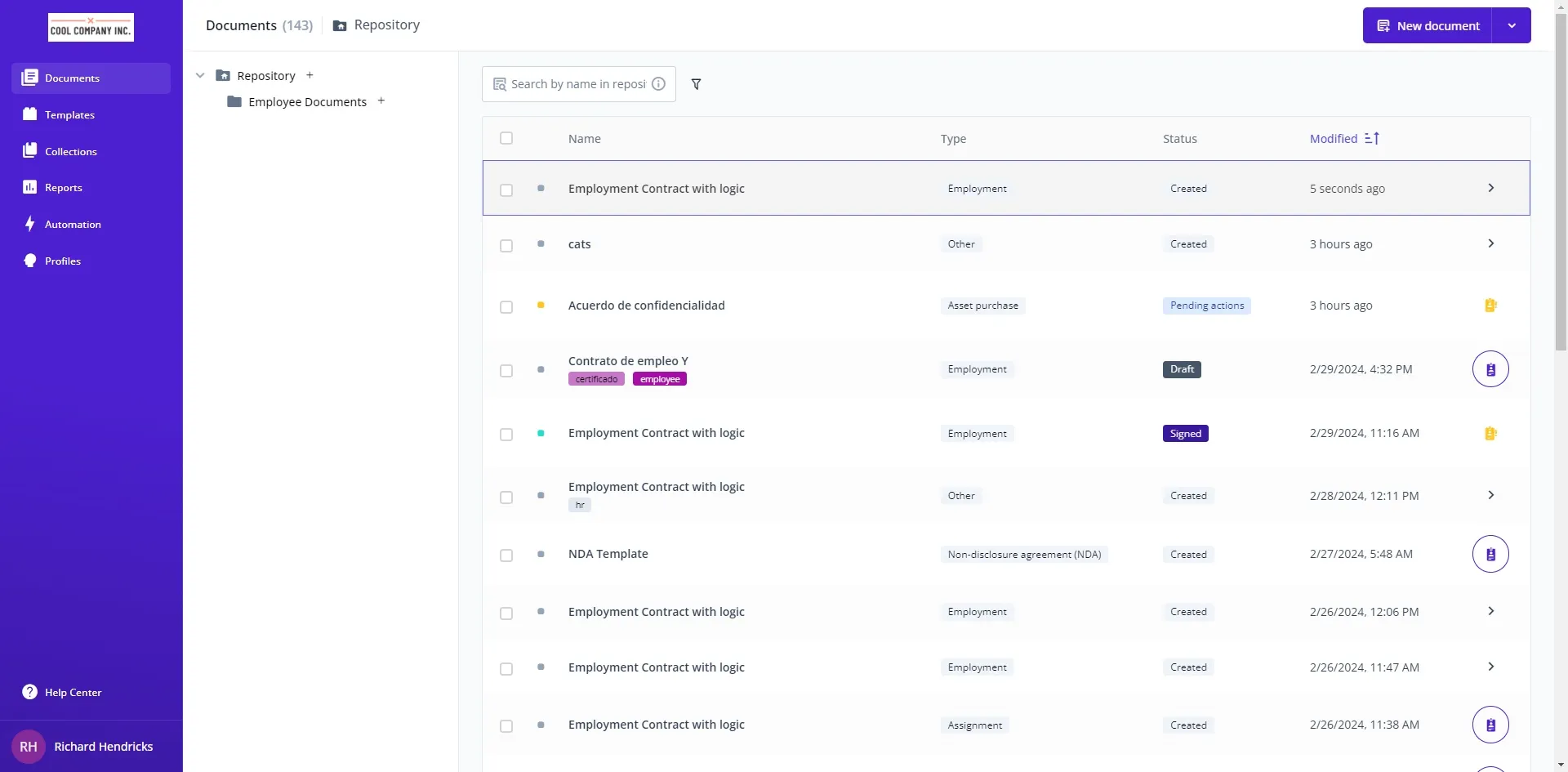Collapse the Repository tree node
Screen dimensions: 1568x772
(x=200, y=75)
